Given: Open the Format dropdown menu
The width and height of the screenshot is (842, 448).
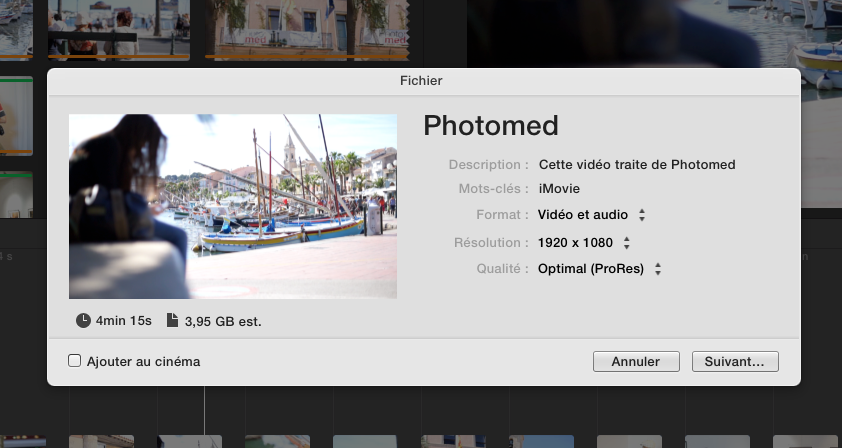Looking at the screenshot, I should click(591, 215).
